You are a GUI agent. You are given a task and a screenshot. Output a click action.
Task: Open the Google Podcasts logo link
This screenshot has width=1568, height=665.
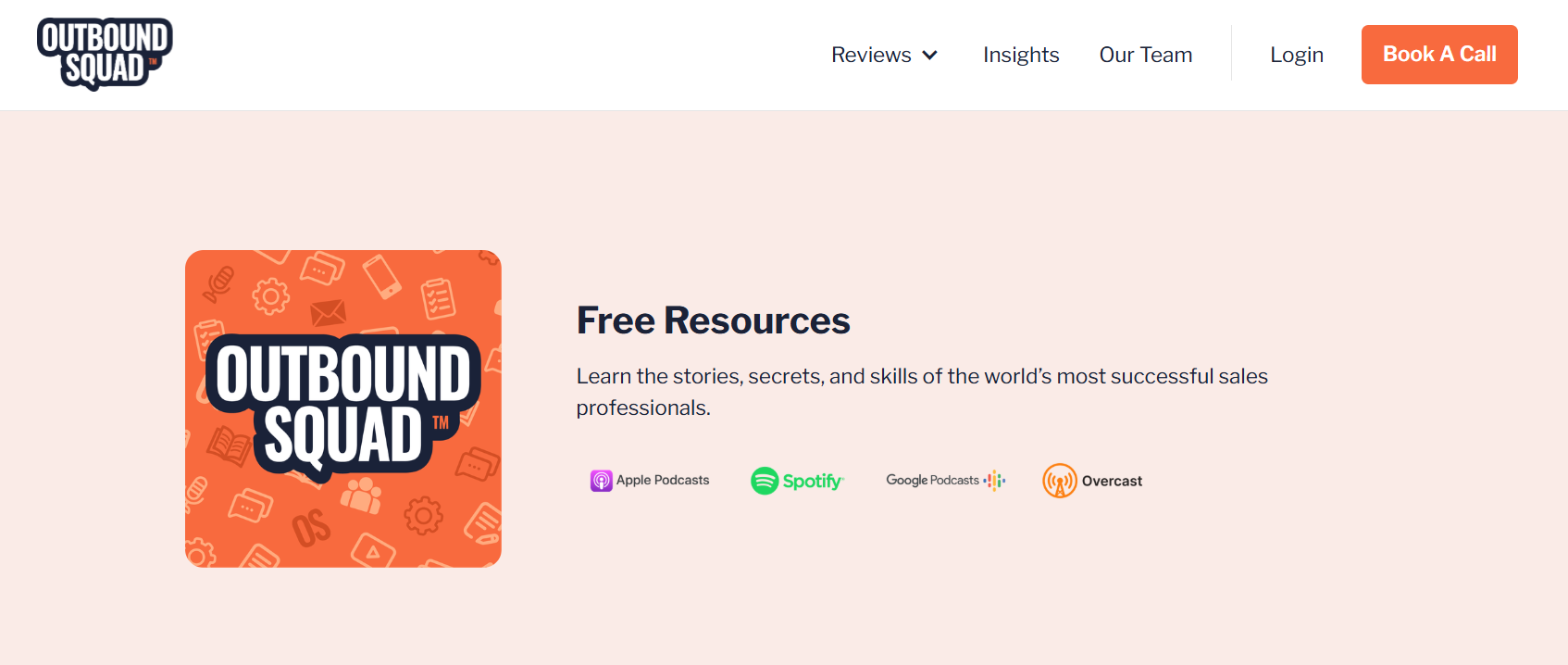click(945, 480)
